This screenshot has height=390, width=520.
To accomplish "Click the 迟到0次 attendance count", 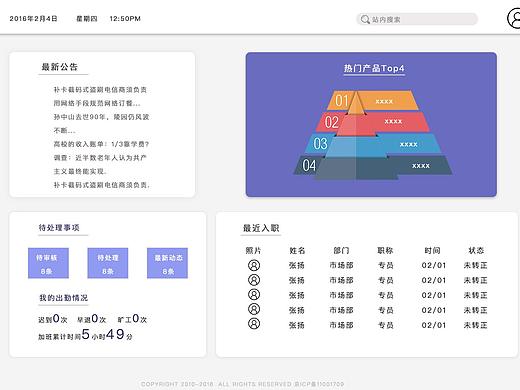I will (53, 319).
